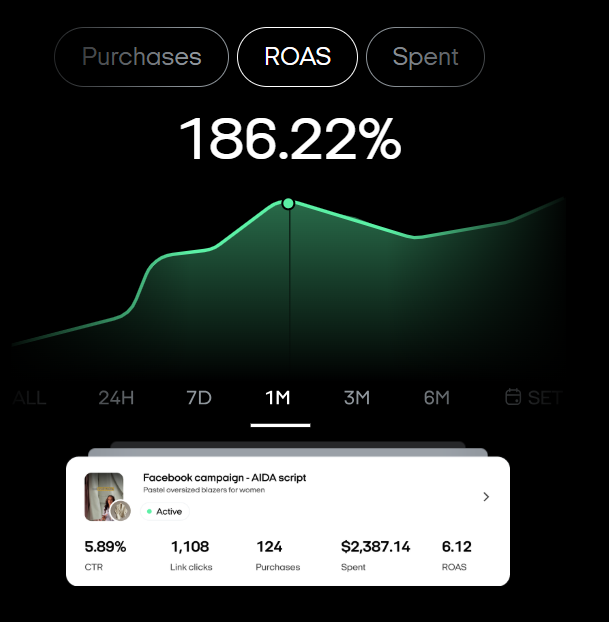This screenshot has height=622, width=609.
Task: Open the campaign product thumbnail image
Action: tap(104, 494)
